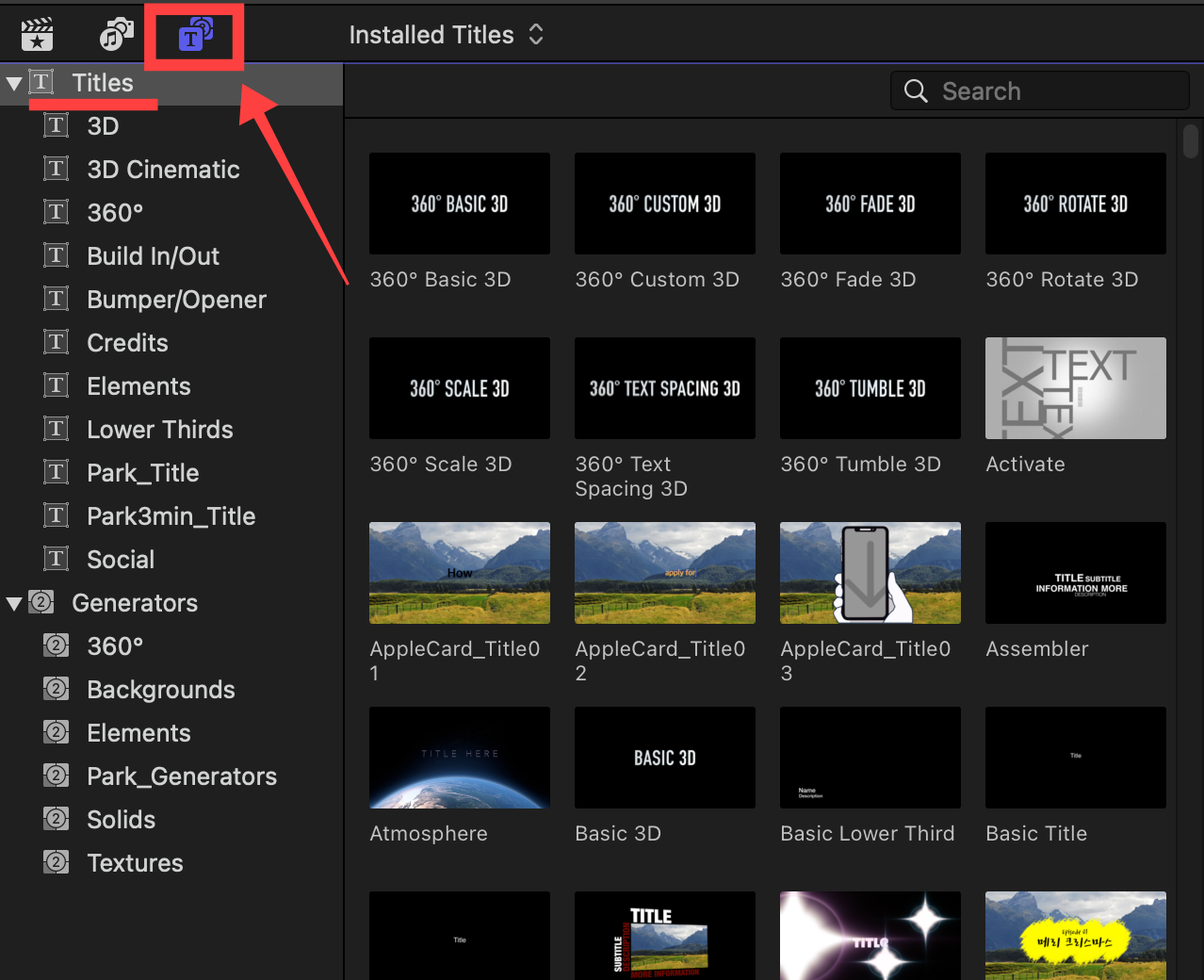Screen dimensions: 1204x980
Task: Select the Lower Thirds category
Action: (x=159, y=430)
